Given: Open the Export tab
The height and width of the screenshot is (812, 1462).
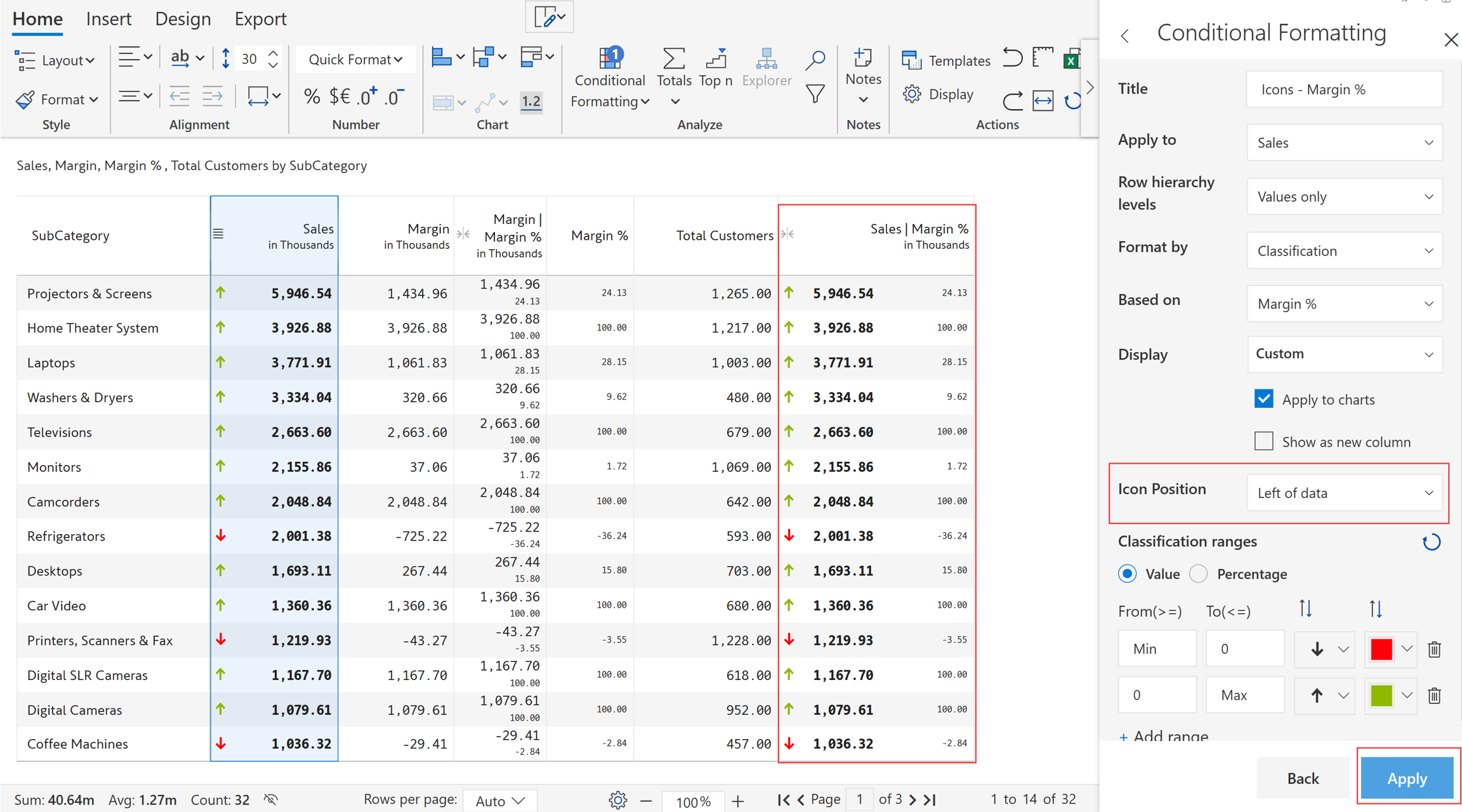Looking at the screenshot, I should [x=260, y=19].
